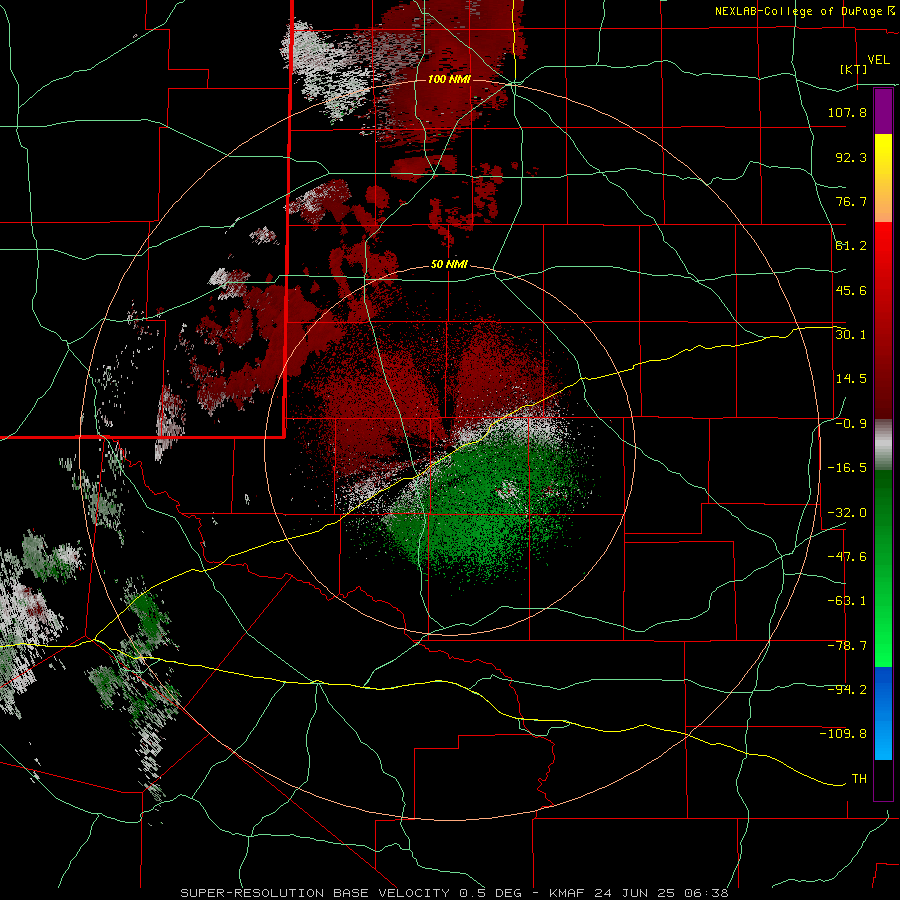900x900 pixels.
Task: Click the -63.1 legend value
Action: pos(847,601)
